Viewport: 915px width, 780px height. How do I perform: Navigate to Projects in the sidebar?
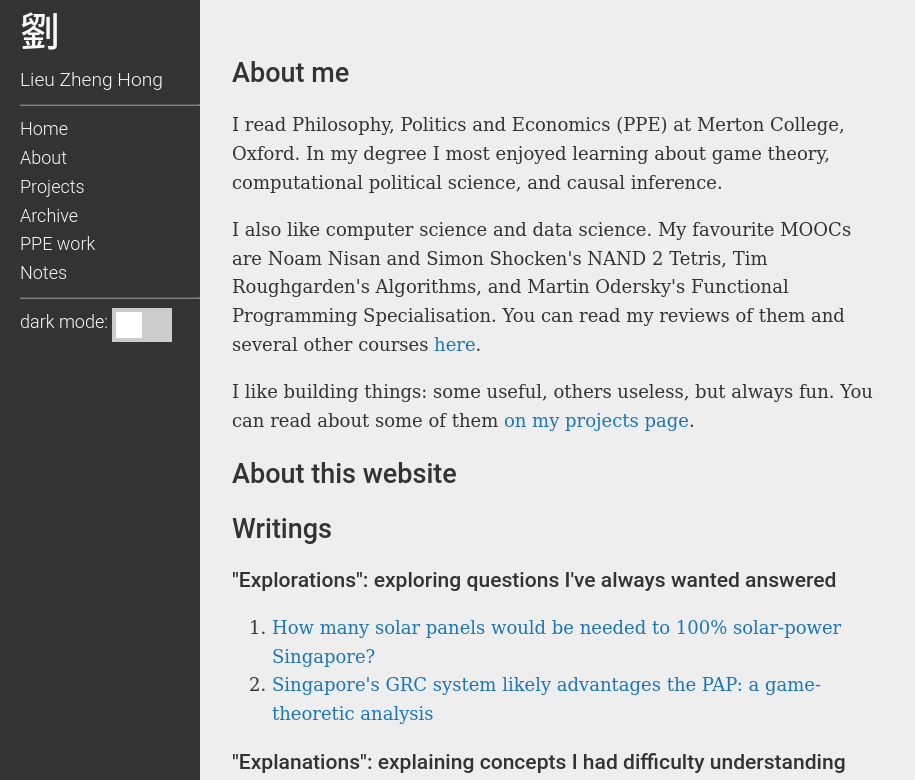tap(52, 187)
